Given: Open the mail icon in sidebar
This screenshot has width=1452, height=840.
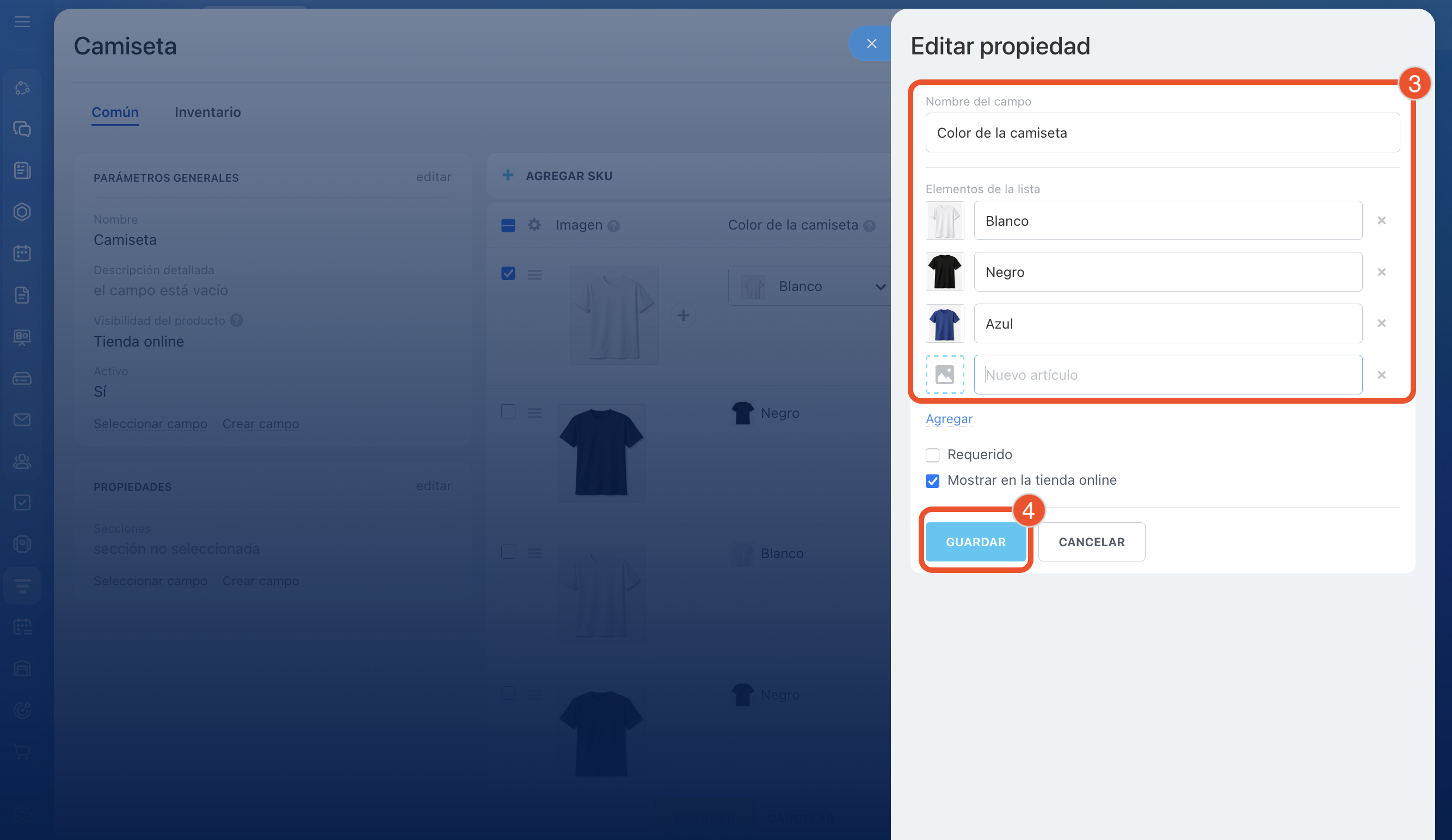Looking at the screenshot, I should [22, 419].
